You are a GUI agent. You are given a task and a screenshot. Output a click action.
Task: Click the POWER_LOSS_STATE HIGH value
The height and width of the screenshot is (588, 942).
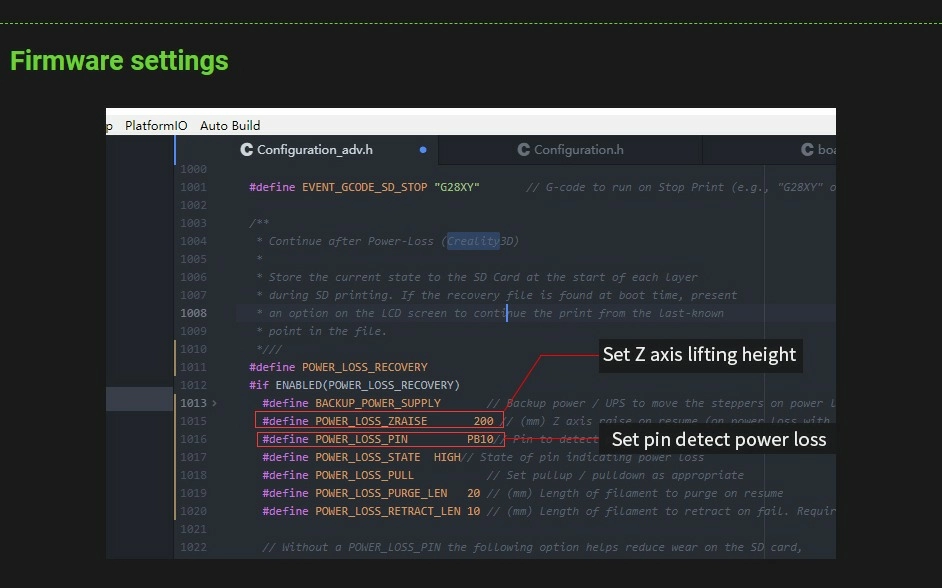[447, 457]
